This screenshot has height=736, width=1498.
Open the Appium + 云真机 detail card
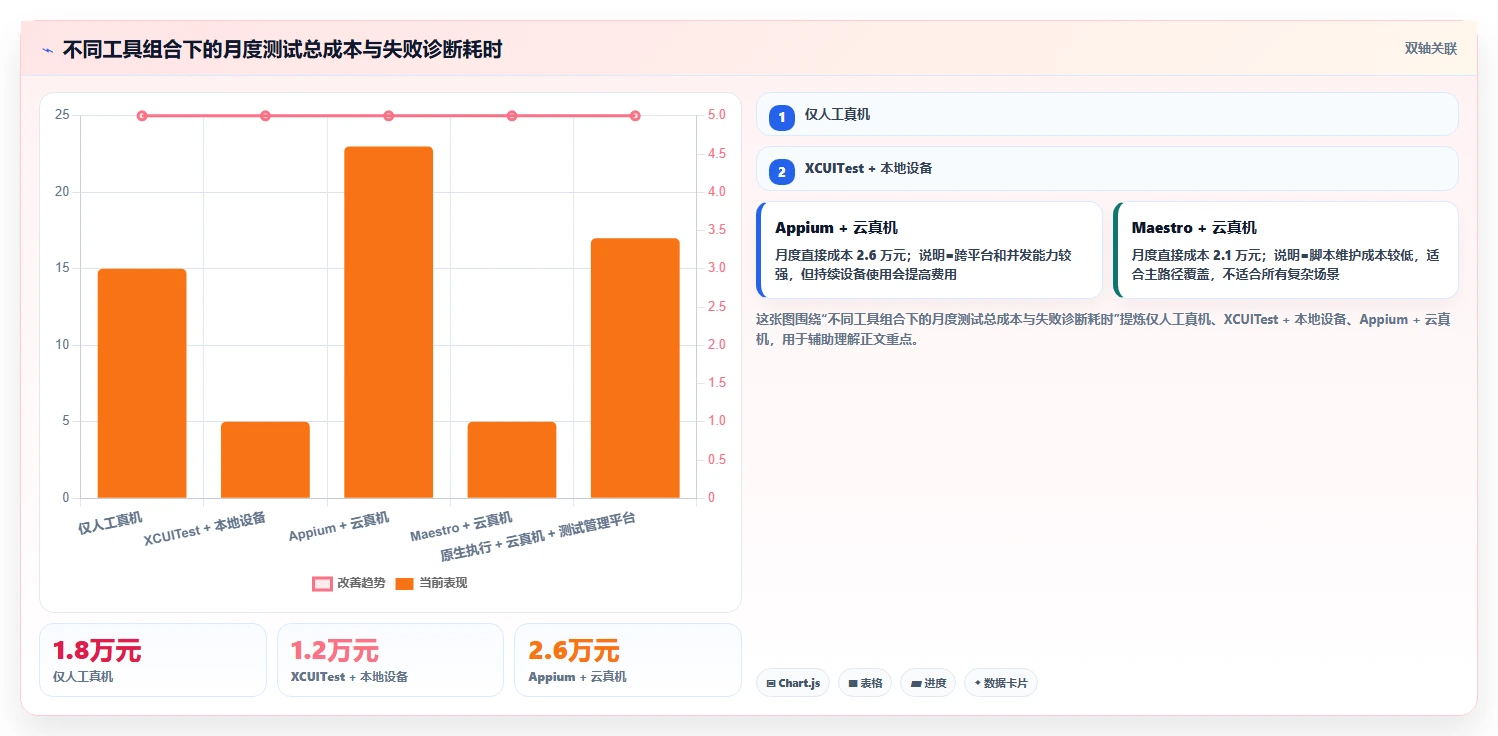(x=929, y=250)
